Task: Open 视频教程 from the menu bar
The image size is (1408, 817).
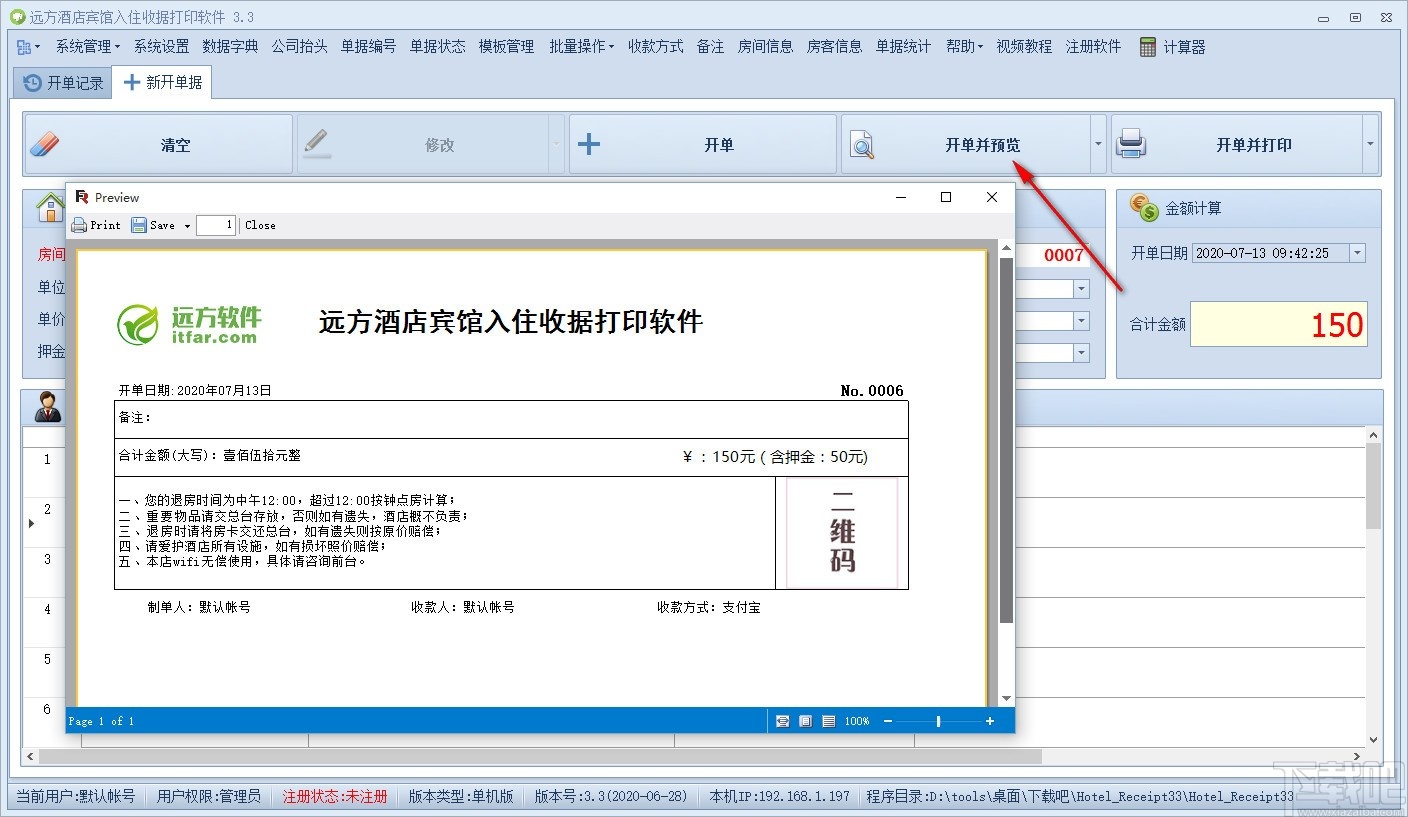Action: pyautogui.click(x=1024, y=46)
